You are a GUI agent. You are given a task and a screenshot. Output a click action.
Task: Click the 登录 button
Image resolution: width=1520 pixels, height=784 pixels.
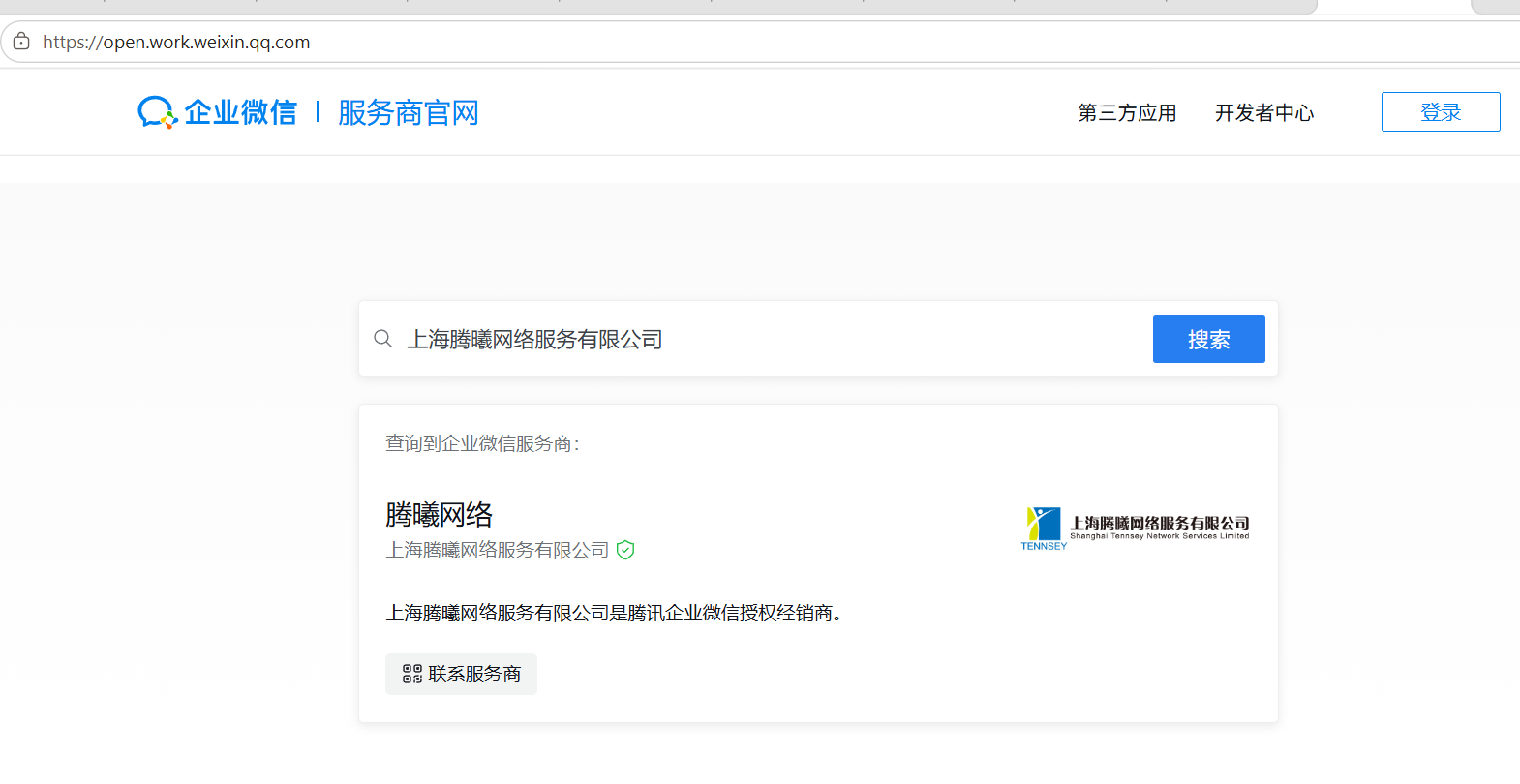[1441, 112]
